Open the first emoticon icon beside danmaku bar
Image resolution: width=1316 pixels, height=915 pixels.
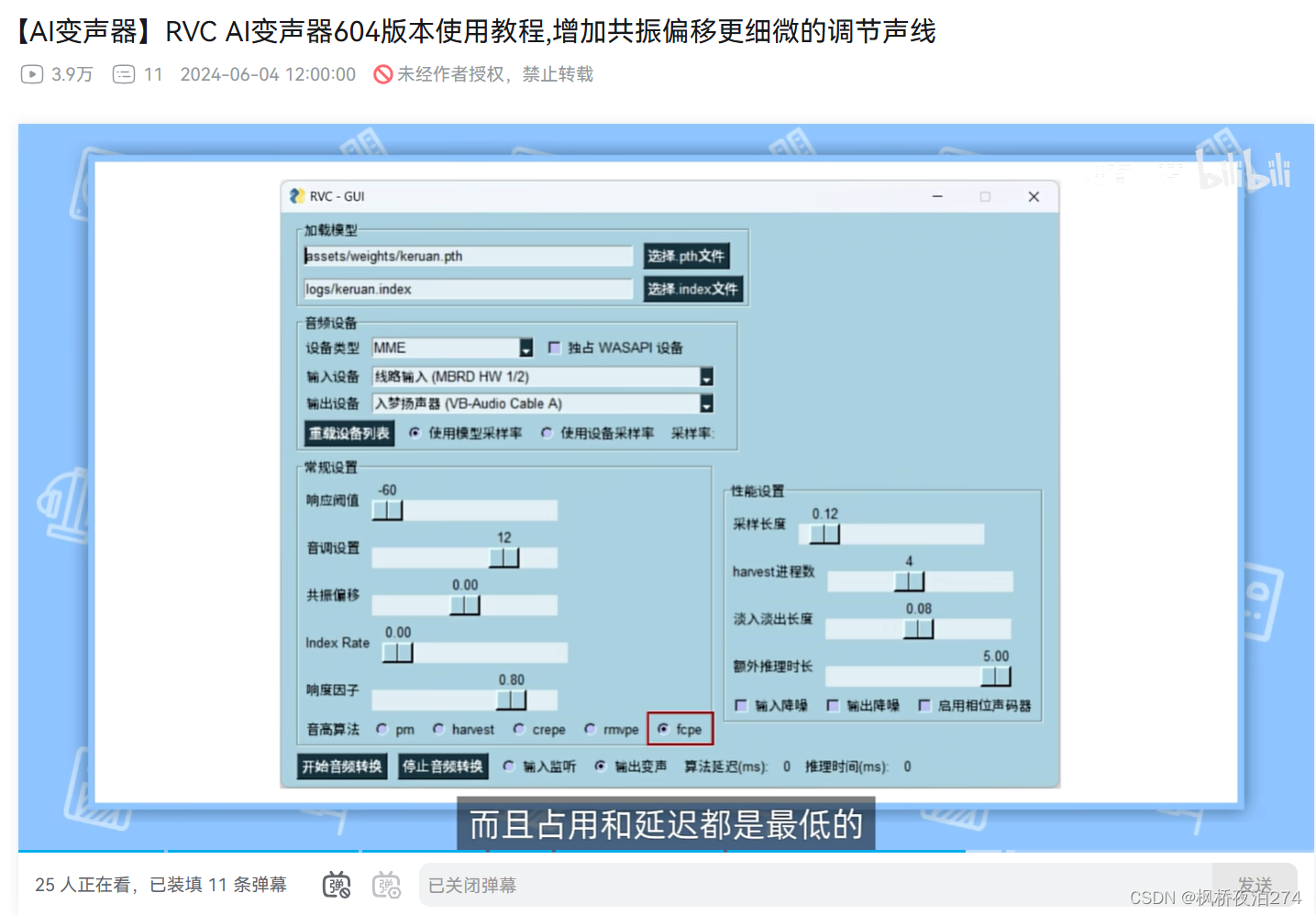point(337,883)
